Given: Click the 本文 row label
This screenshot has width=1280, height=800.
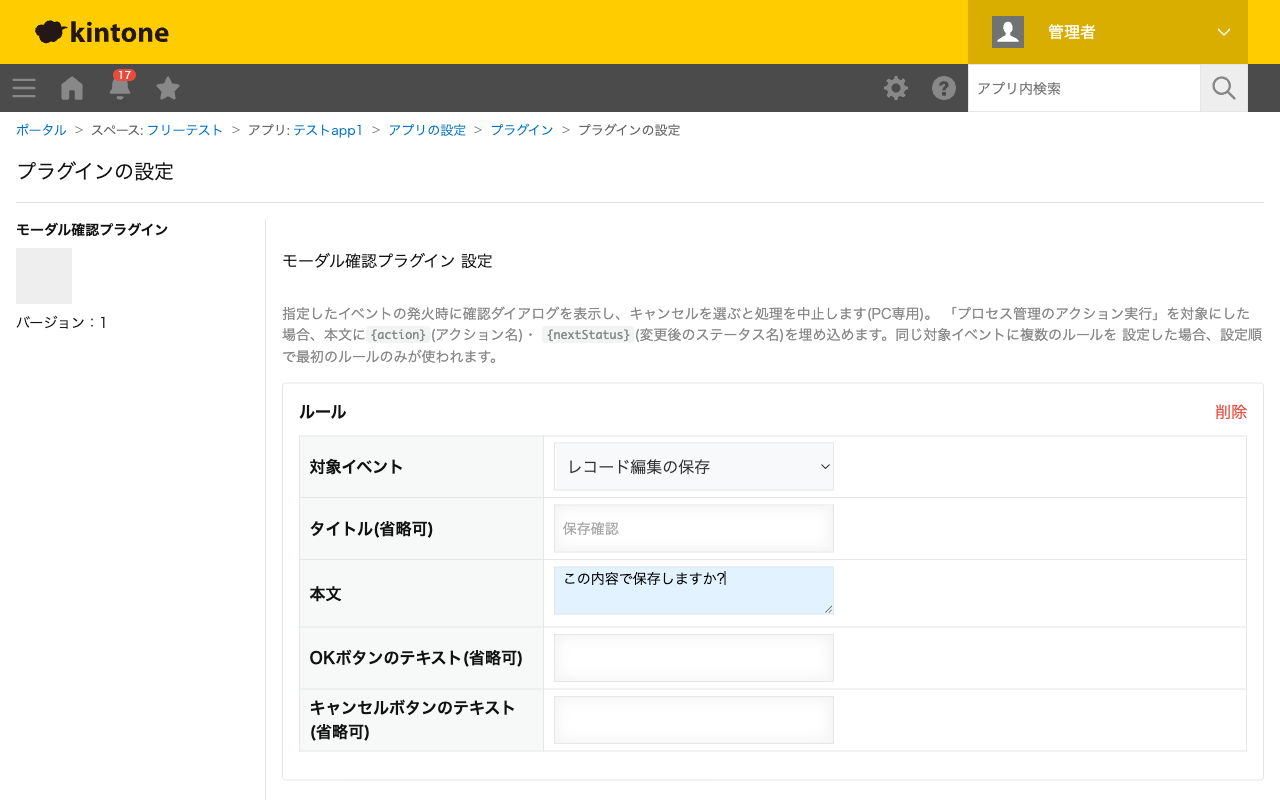Looking at the screenshot, I should 326,594.
